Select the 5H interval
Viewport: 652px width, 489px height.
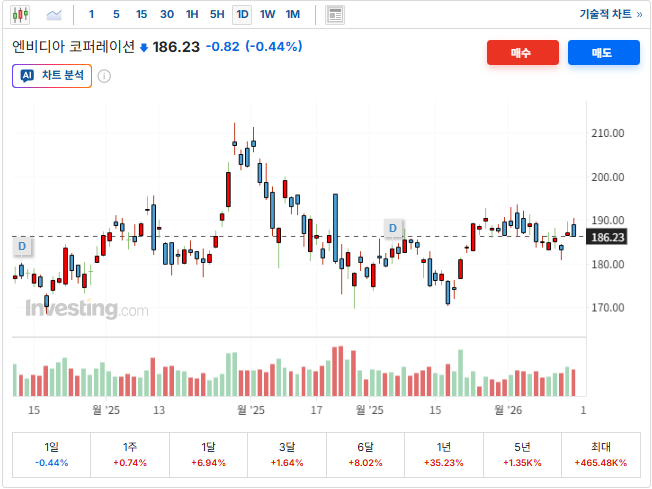point(217,15)
